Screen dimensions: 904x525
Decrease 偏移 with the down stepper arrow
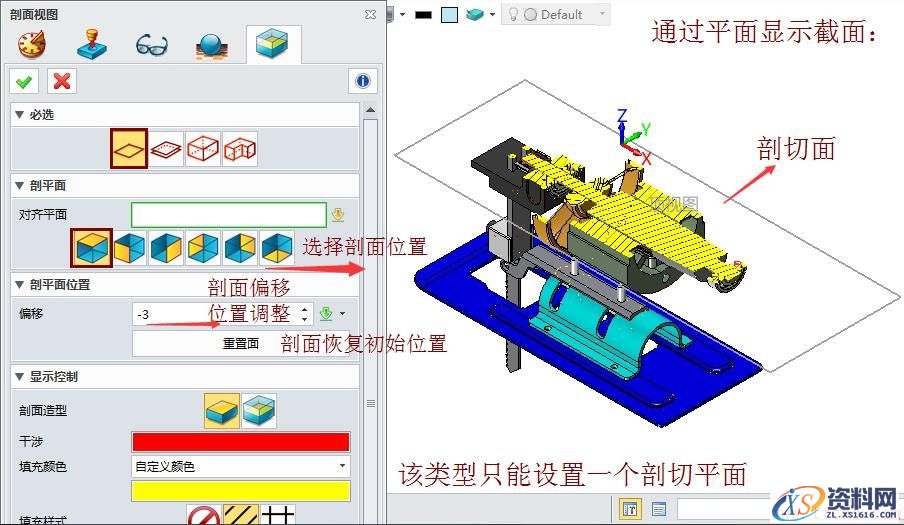[x=305, y=319]
